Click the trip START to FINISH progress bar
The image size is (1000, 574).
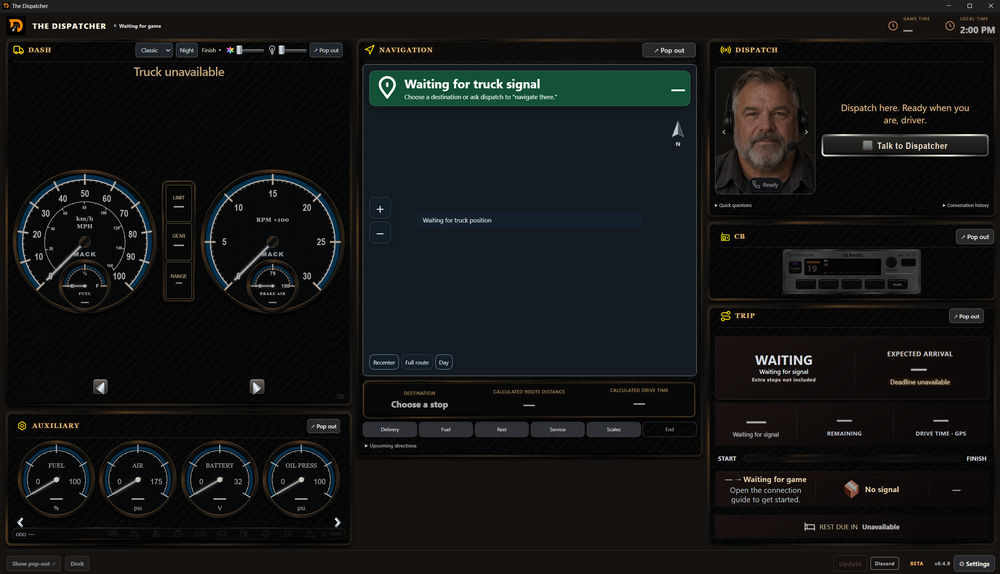click(x=852, y=459)
